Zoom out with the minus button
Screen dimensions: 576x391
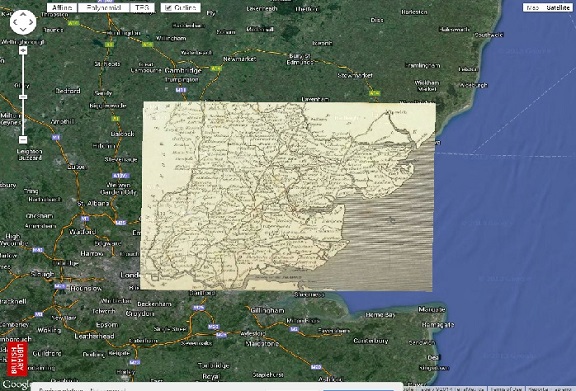(x=23, y=140)
